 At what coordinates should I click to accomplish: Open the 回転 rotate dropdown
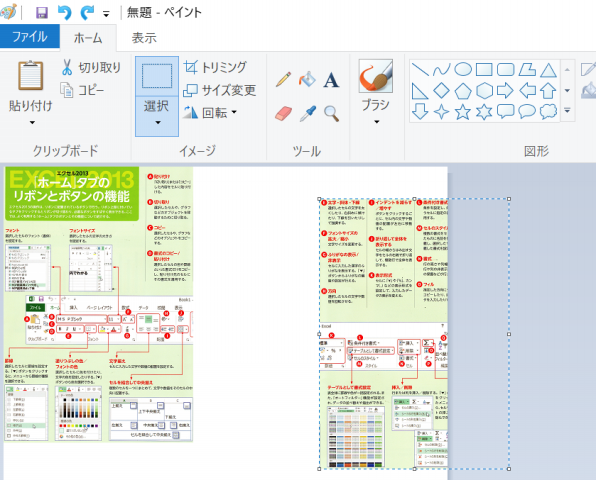[x=210, y=113]
